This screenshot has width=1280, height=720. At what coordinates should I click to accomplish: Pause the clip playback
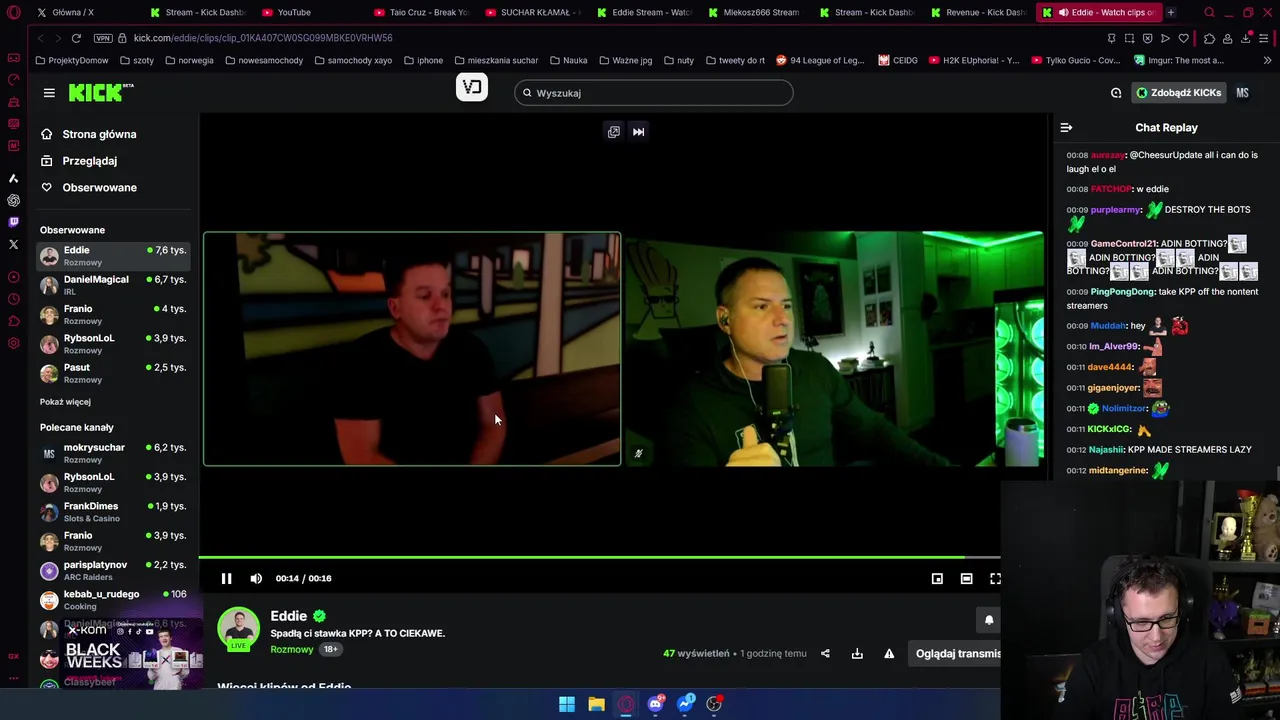tap(226, 578)
